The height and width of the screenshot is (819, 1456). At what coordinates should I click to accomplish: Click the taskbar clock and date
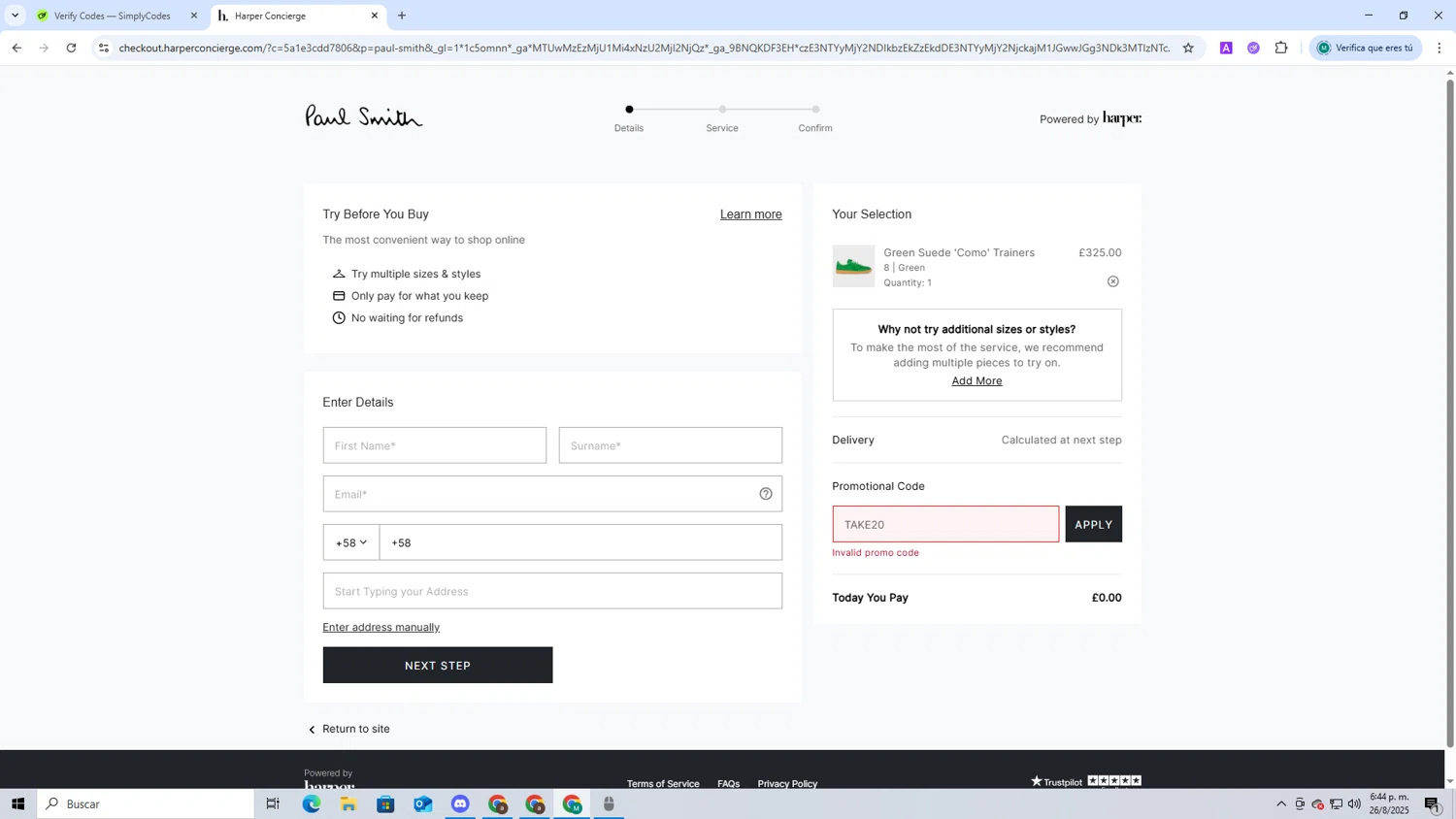point(1389,803)
